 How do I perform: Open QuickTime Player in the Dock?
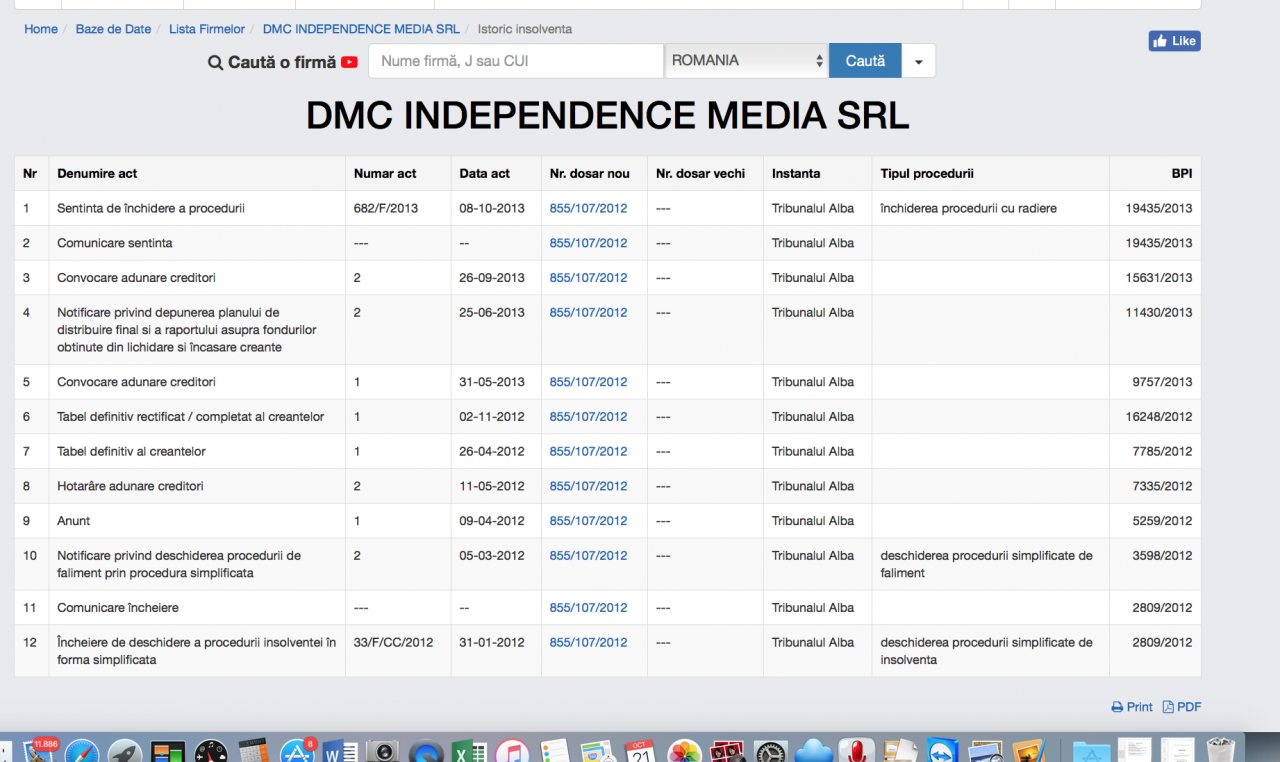[x=426, y=751]
